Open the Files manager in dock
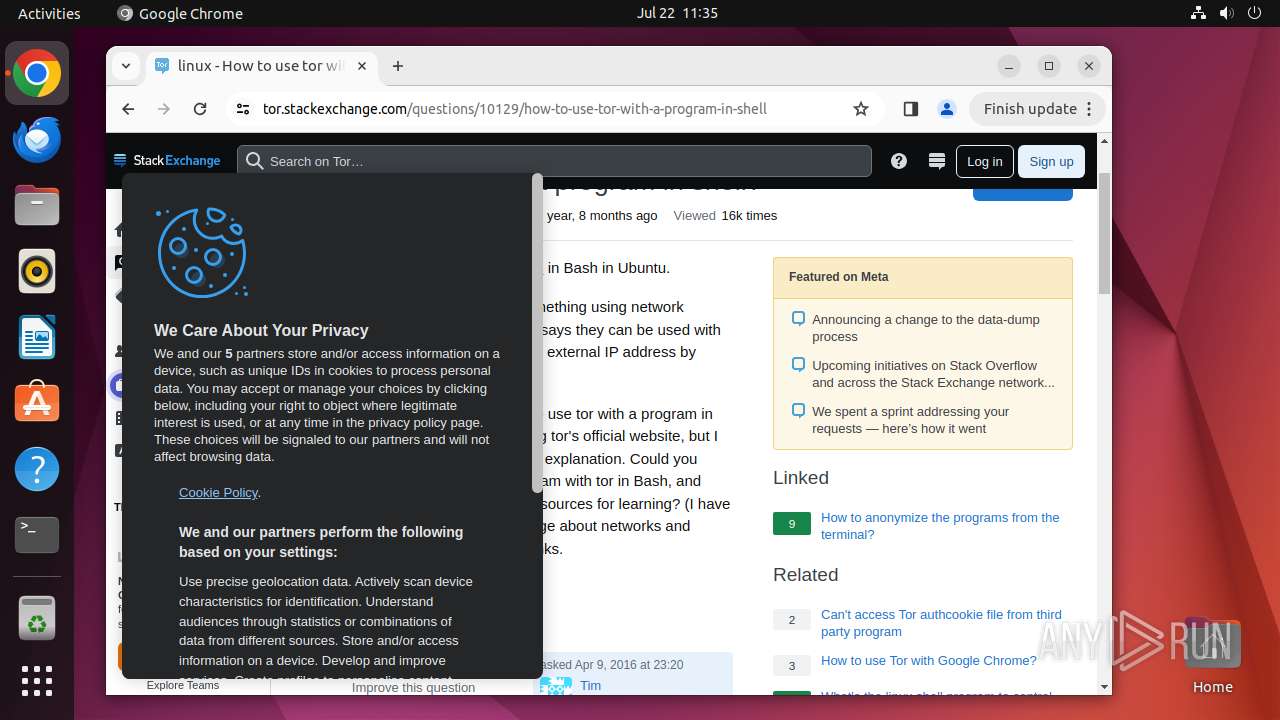The height and width of the screenshot is (720, 1280). click(x=37, y=205)
